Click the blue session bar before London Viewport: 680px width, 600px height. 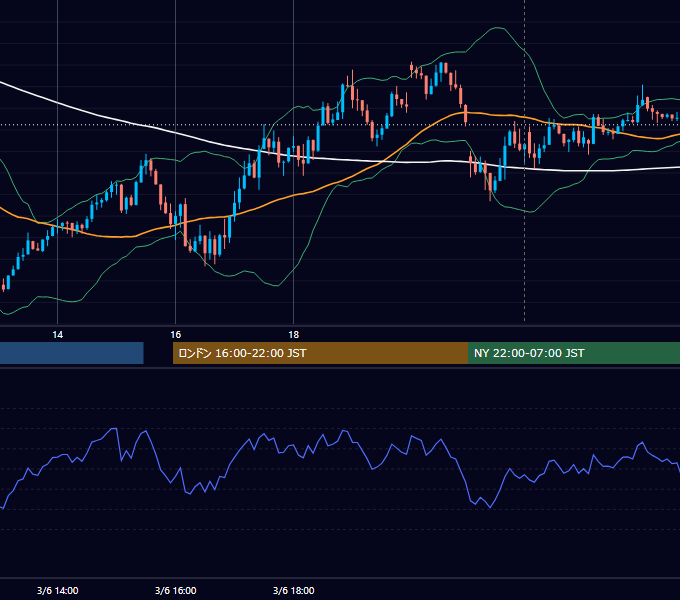72,353
